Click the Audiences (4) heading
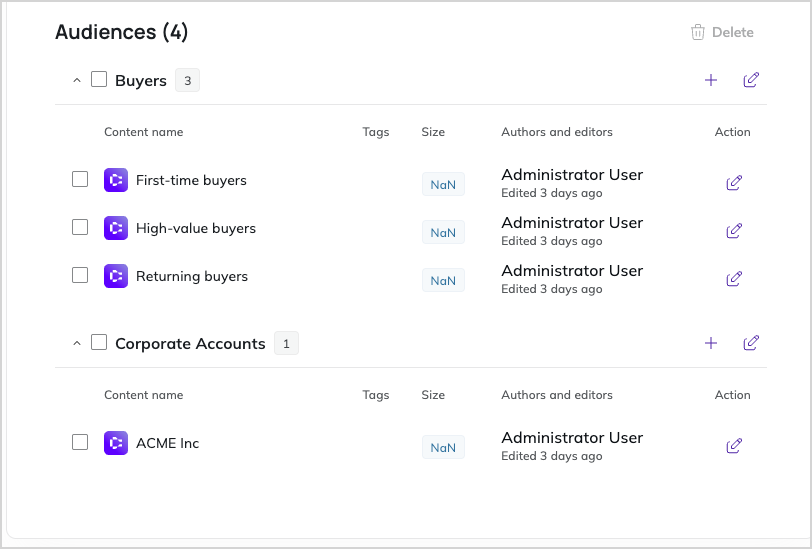 (122, 32)
